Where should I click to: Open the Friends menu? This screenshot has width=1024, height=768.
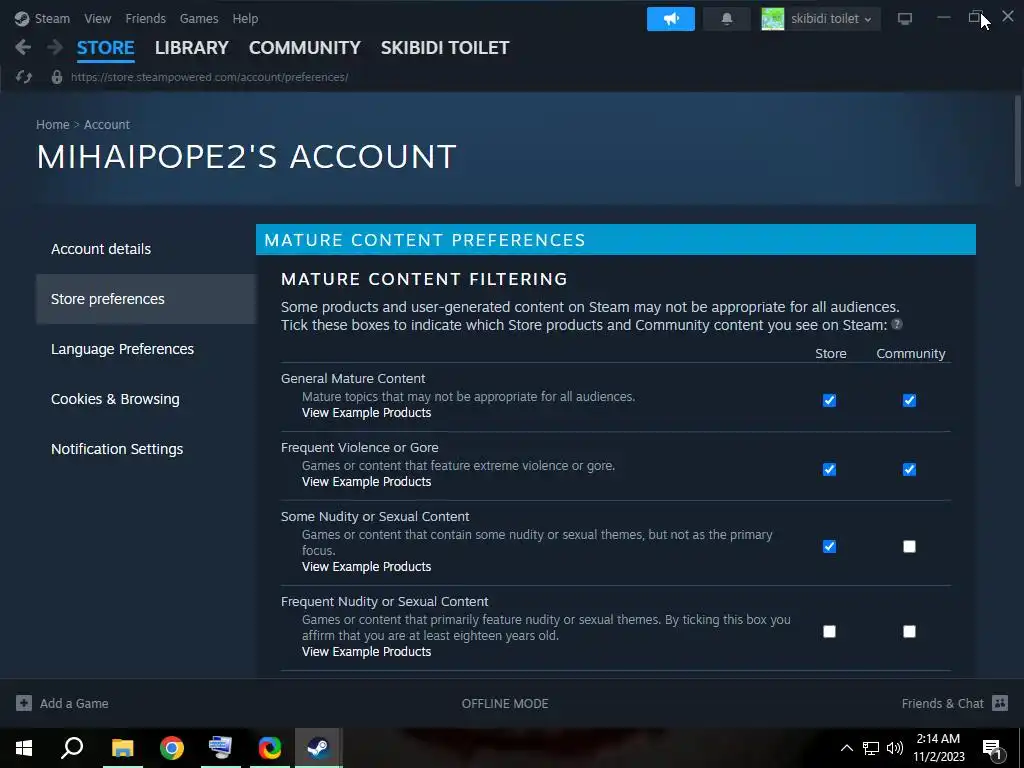(x=146, y=18)
